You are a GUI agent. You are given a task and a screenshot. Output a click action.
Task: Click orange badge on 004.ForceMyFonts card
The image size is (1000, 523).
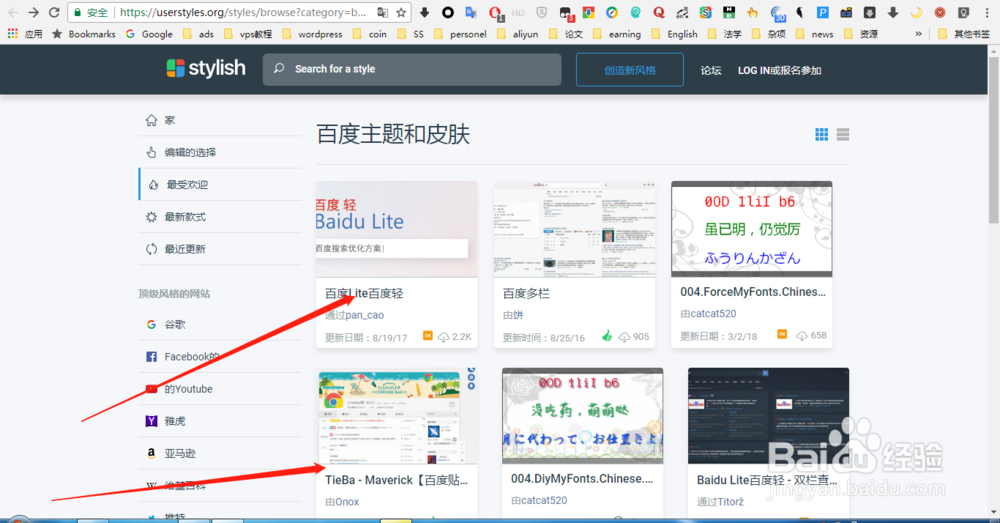(x=782, y=334)
